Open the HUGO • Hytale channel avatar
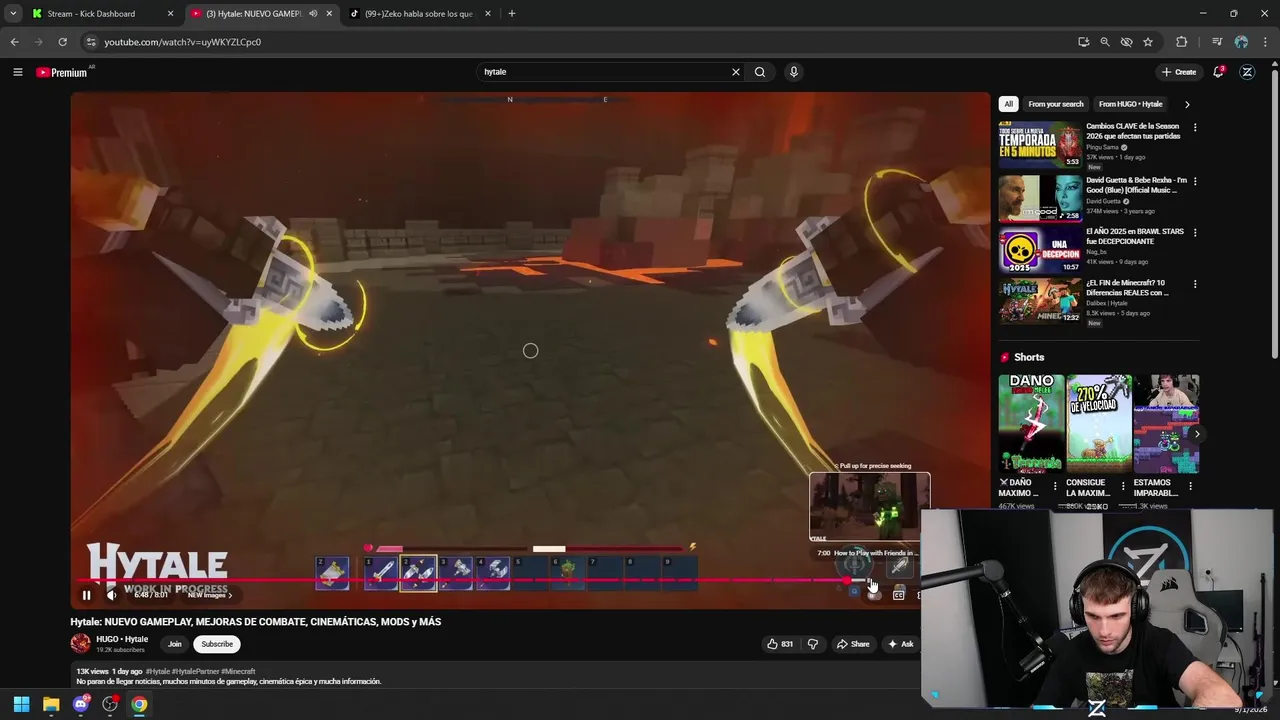Screen dimensions: 1280x720 (80, 643)
